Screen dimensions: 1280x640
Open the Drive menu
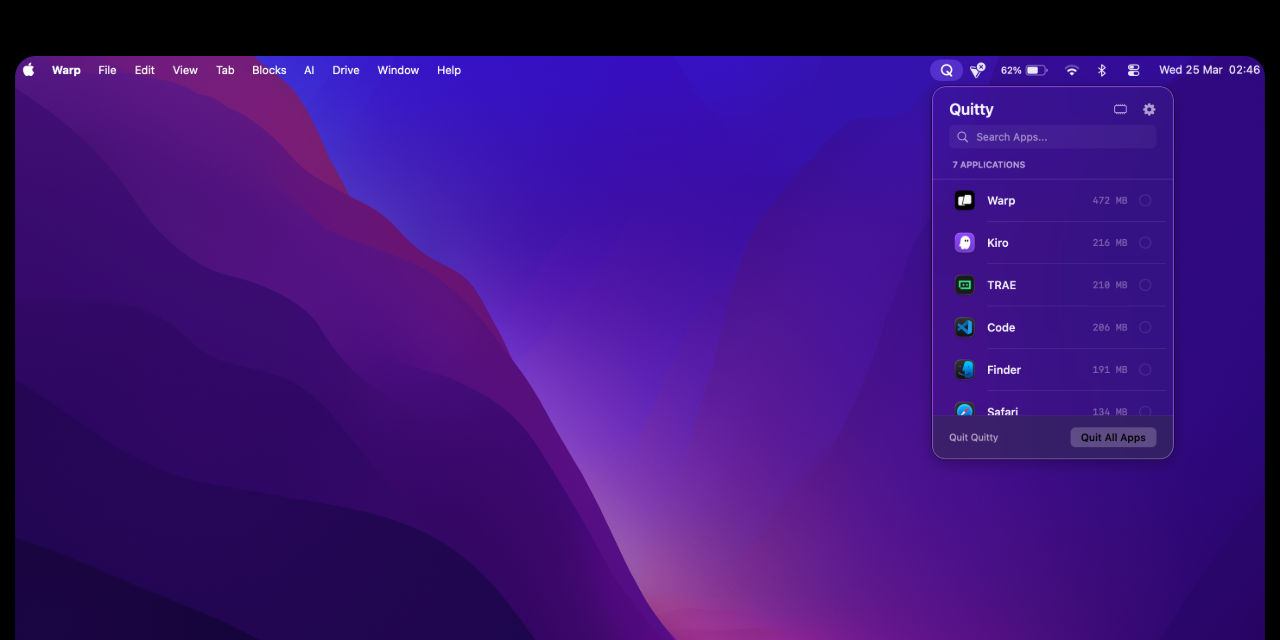click(x=346, y=70)
